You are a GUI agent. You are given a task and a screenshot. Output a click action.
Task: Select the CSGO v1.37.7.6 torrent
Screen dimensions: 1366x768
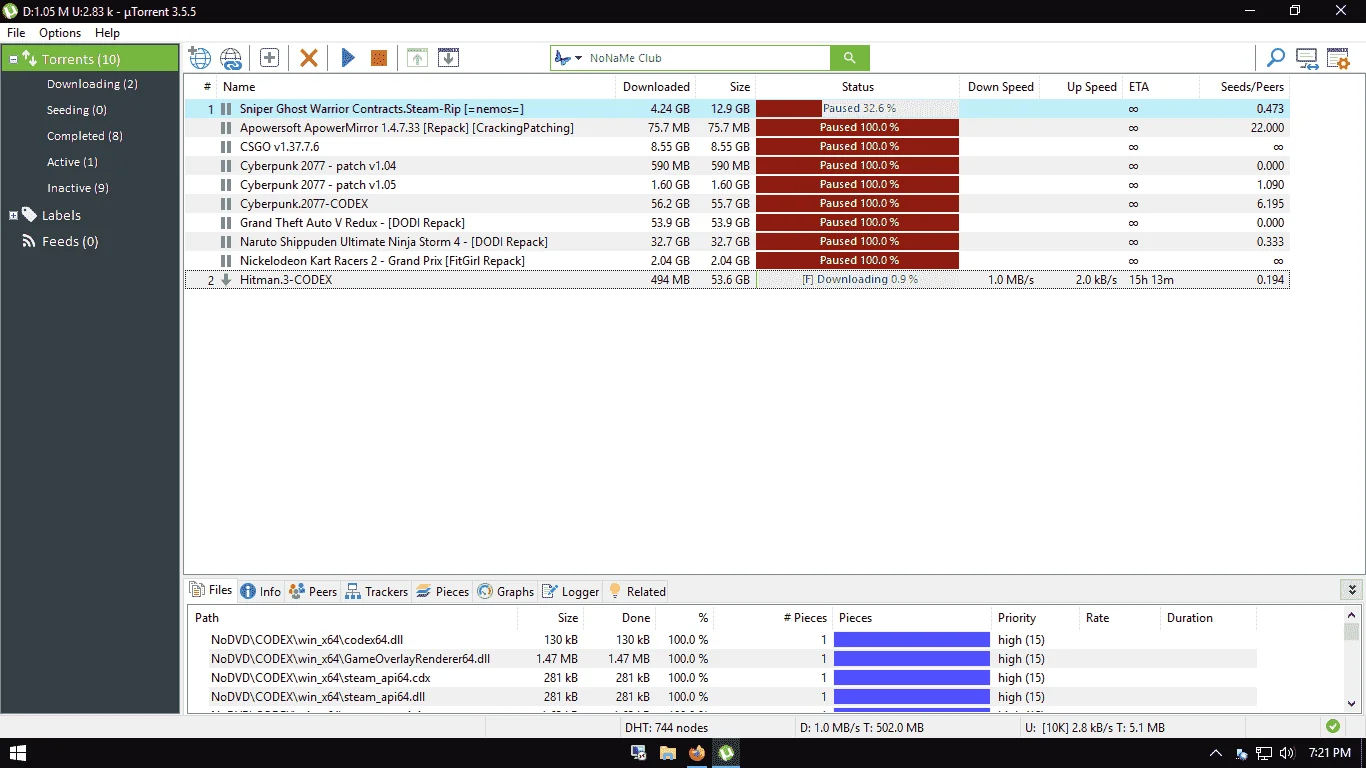tap(737, 147)
